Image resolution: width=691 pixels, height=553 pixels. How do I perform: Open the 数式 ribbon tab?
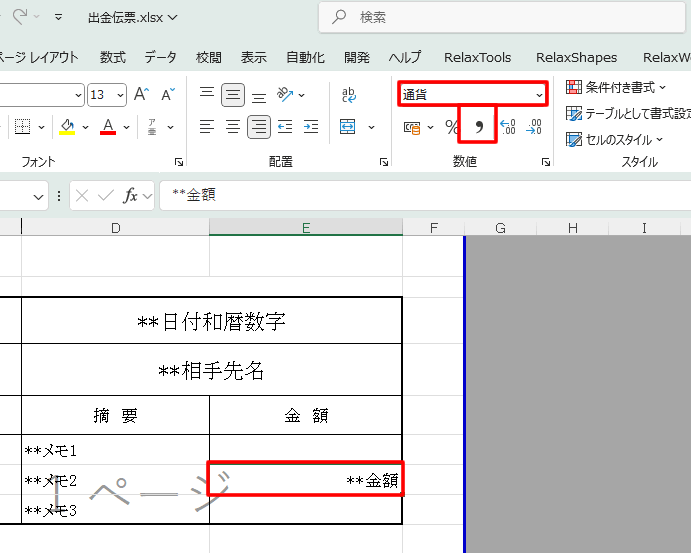coord(112,57)
